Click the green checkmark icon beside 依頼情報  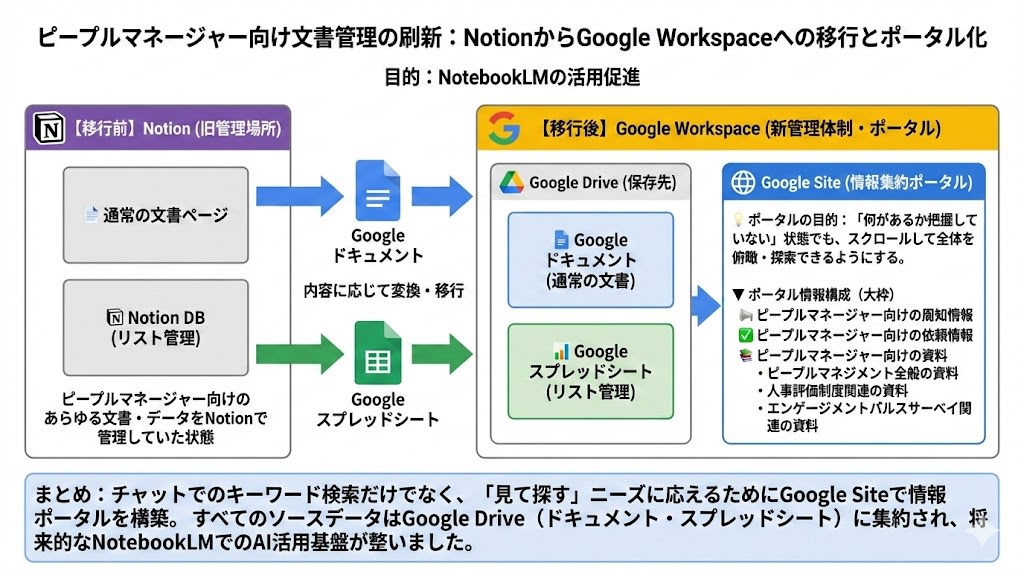pos(746,335)
